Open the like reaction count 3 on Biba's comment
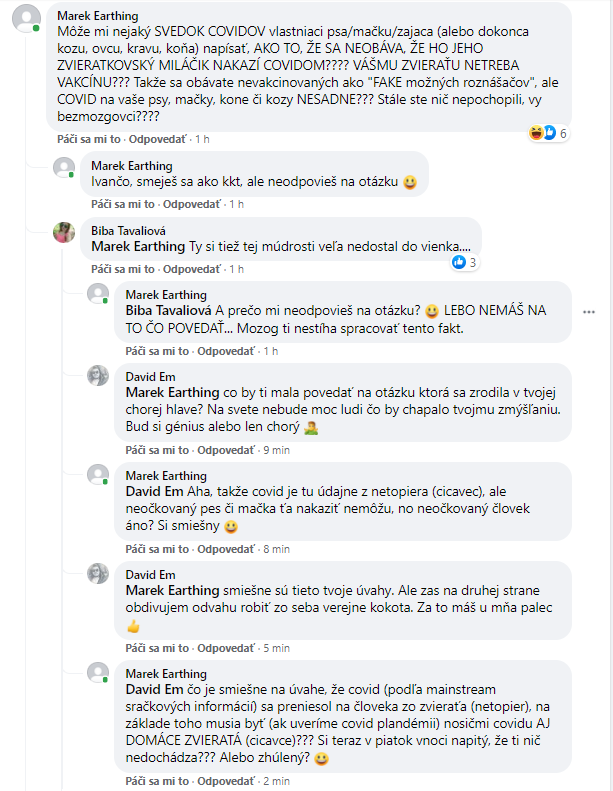Viewport: 613px width, 791px height. click(x=464, y=263)
